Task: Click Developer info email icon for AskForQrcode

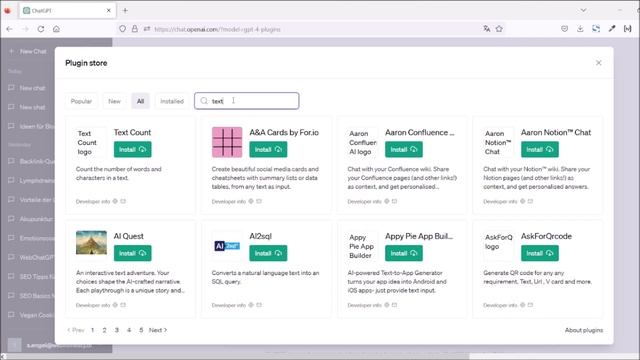Action: [530, 305]
